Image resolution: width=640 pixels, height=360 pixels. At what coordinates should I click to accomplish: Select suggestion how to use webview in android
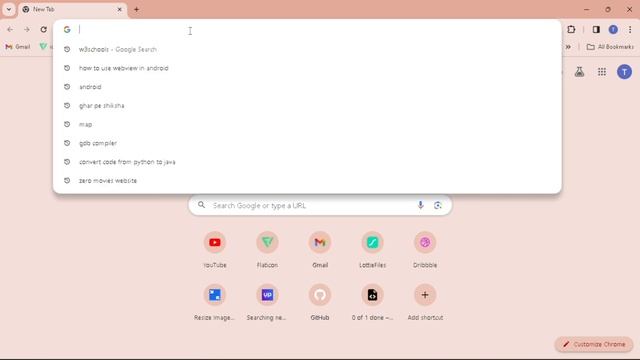pos(307,68)
